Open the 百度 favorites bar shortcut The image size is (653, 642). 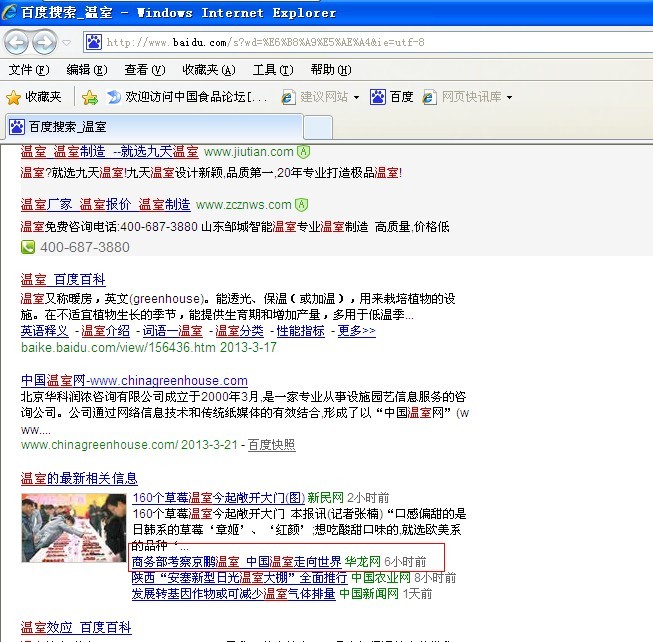coord(391,97)
